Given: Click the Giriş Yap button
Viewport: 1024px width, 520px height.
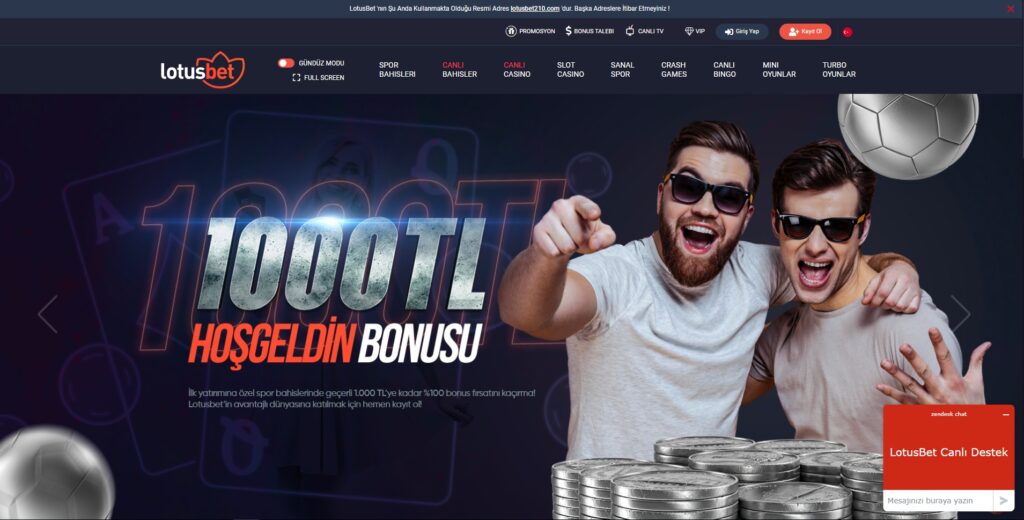Looking at the screenshot, I should (x=742, y=31).
